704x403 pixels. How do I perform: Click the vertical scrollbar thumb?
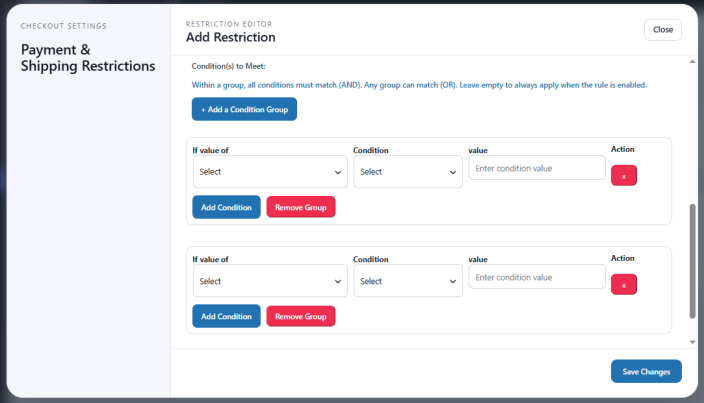pyautogui.click(x=692, y=261)
